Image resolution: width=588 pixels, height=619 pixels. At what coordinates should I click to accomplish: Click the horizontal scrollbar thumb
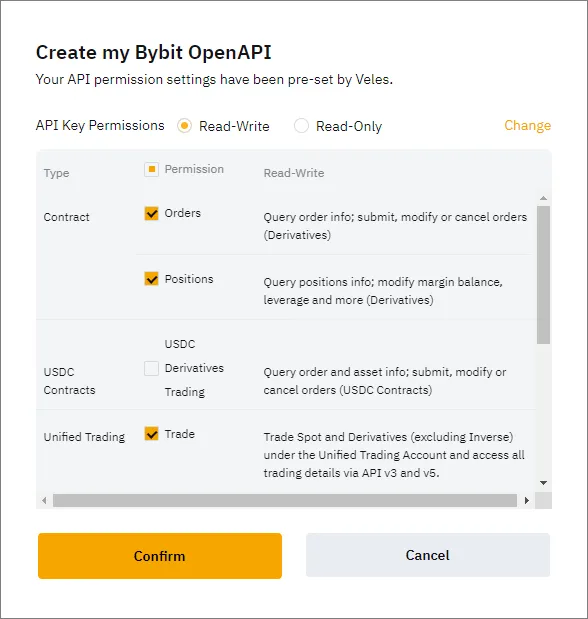coord(285,500)
